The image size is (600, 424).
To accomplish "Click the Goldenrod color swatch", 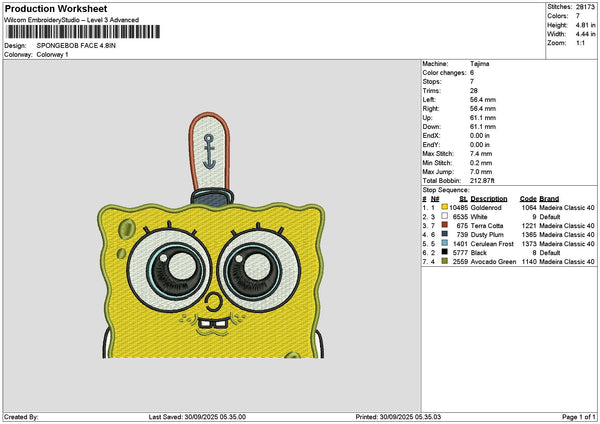I will pos(444,207).
